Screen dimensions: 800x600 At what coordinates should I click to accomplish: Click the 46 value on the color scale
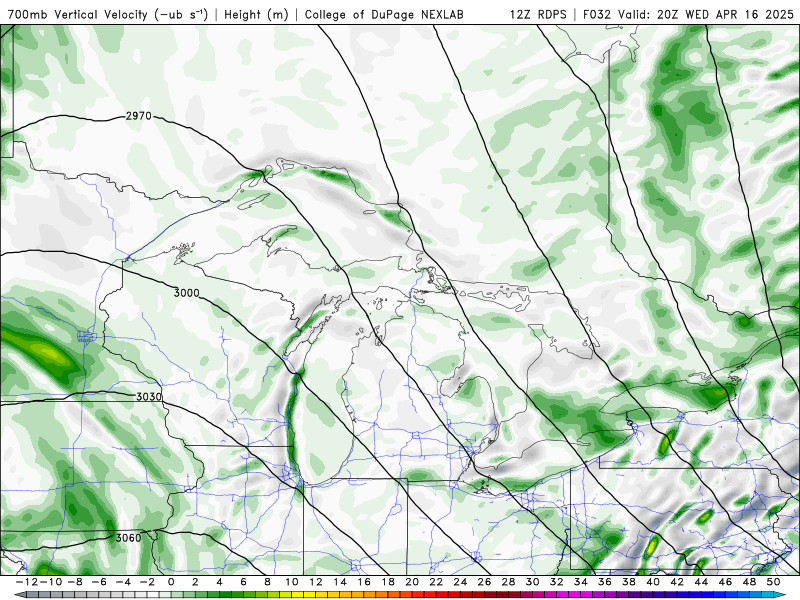coord(725,582)
